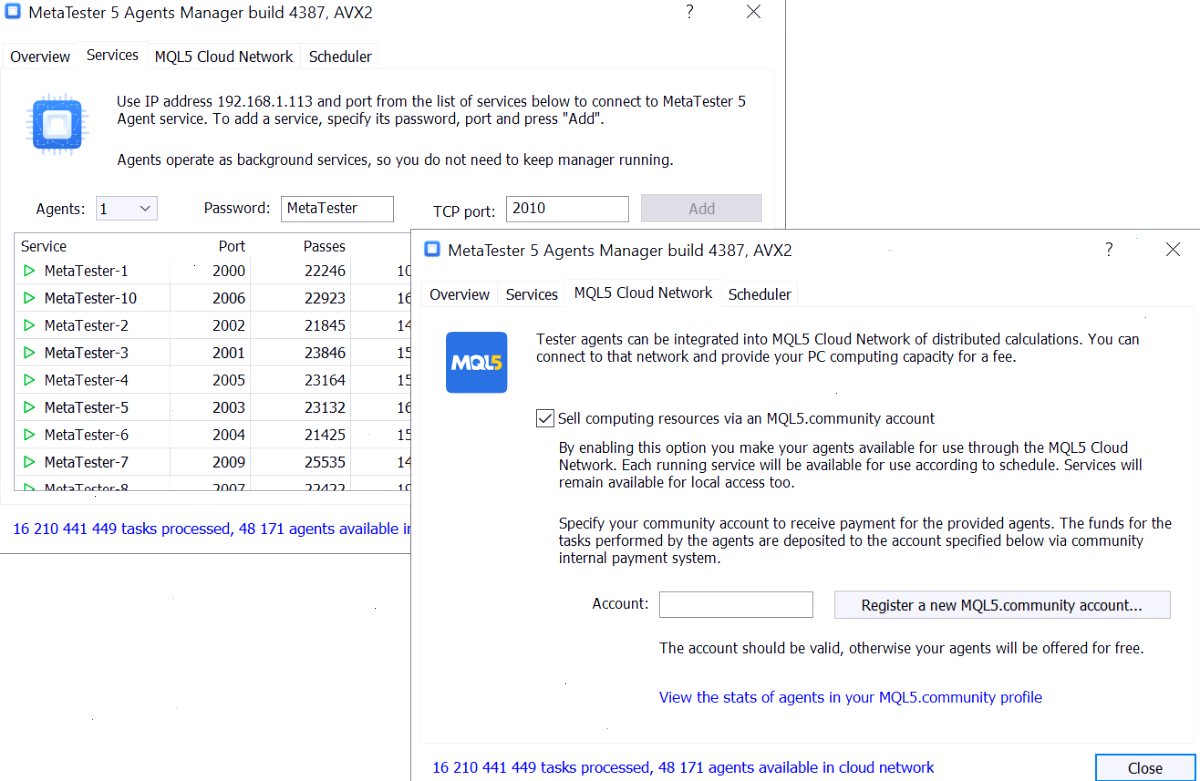Click the Close button in the front window

click(1145, 768)
